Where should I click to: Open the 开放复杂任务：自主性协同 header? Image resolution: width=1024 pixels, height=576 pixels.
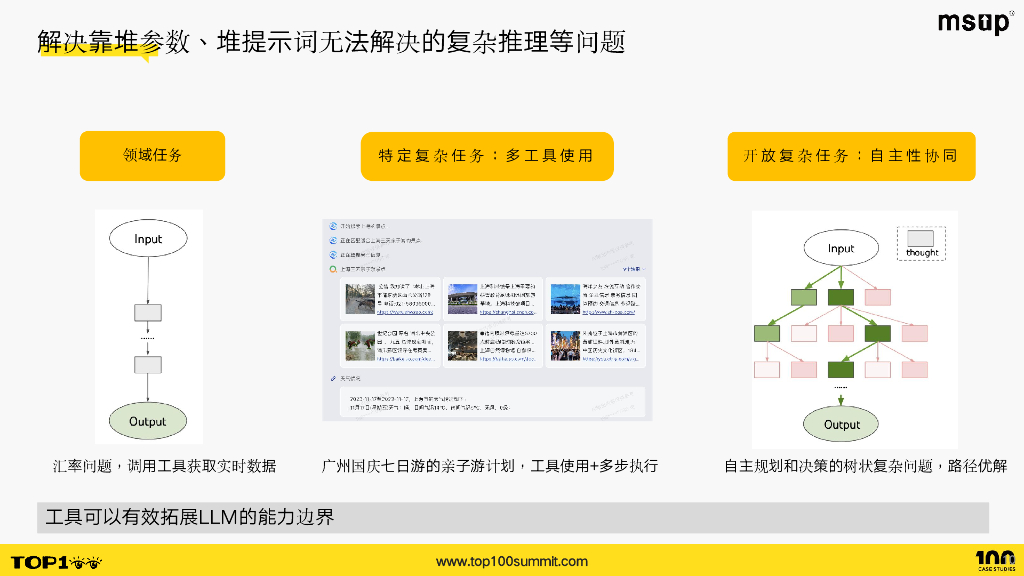850,156
